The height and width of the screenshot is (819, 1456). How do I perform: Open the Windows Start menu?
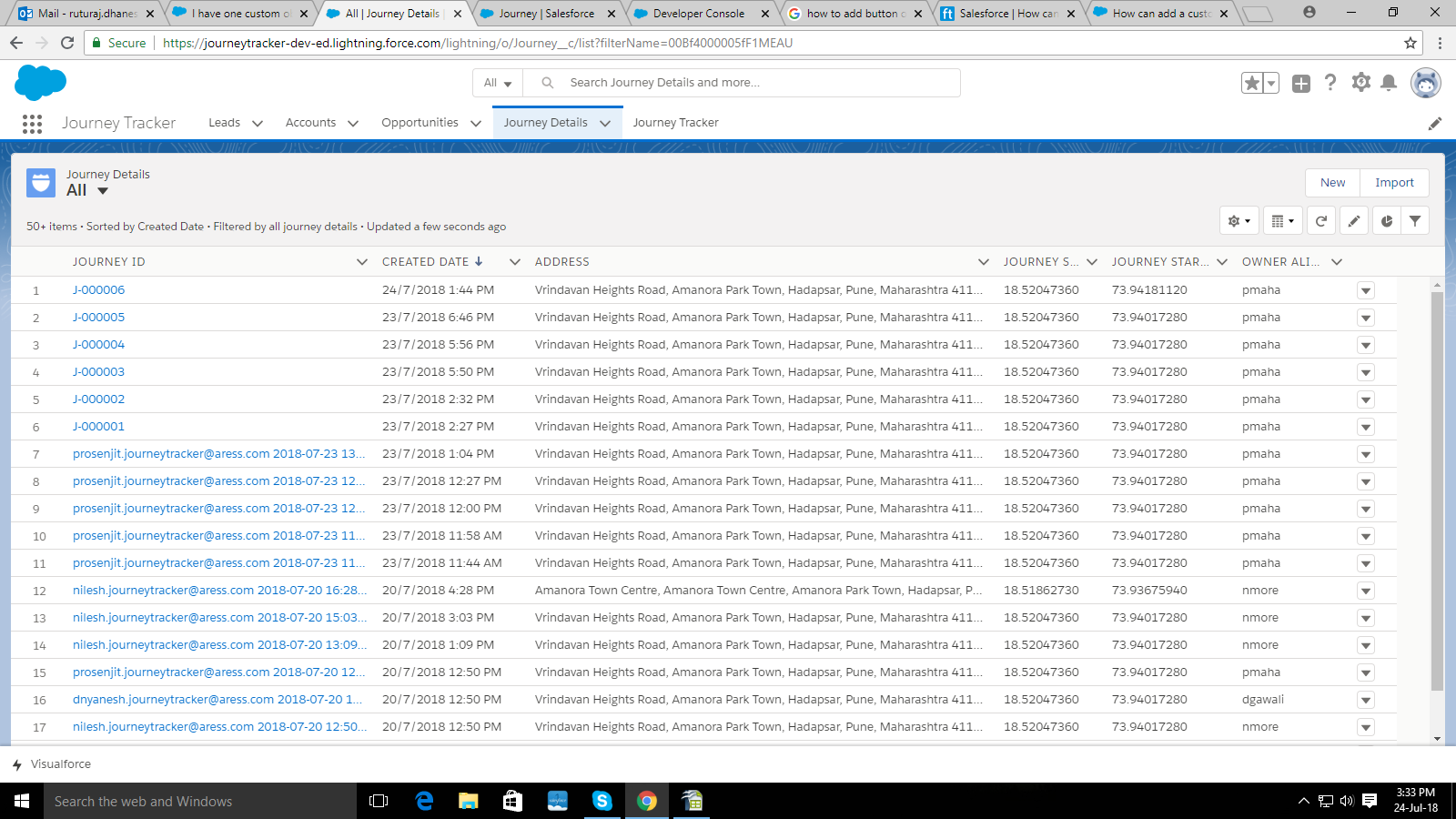point(22,801)
